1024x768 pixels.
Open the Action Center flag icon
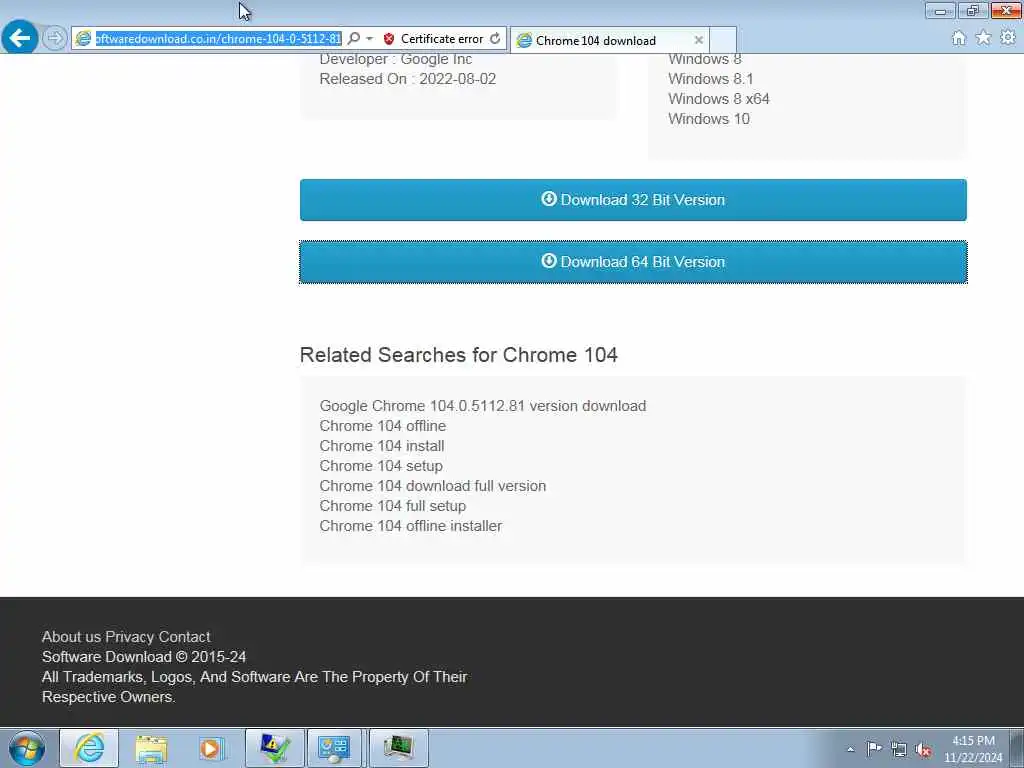coord(874,748)
